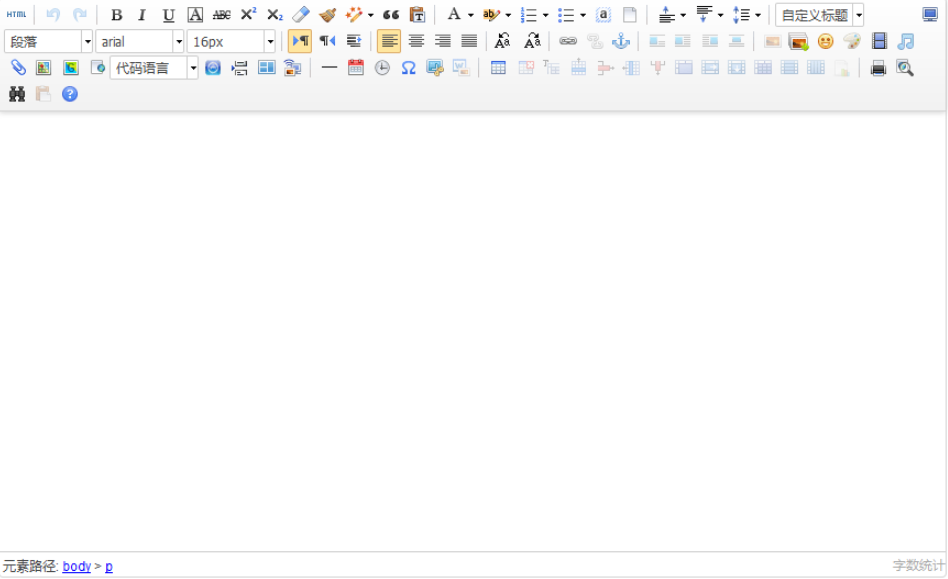This screenshot has height=579, width=948.
Task: Toggle superscript formatting
Action: click(248, 15)
